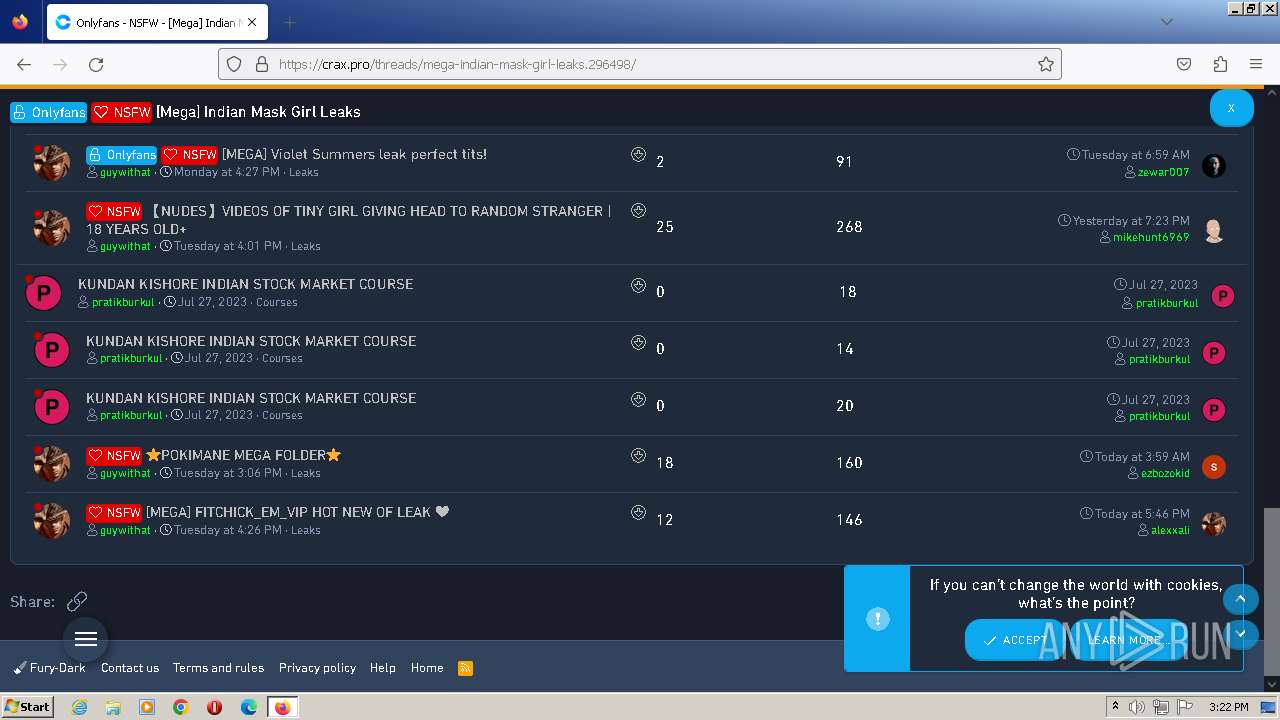
Task: Open volume control in system tray
Action: point(1137,707)
